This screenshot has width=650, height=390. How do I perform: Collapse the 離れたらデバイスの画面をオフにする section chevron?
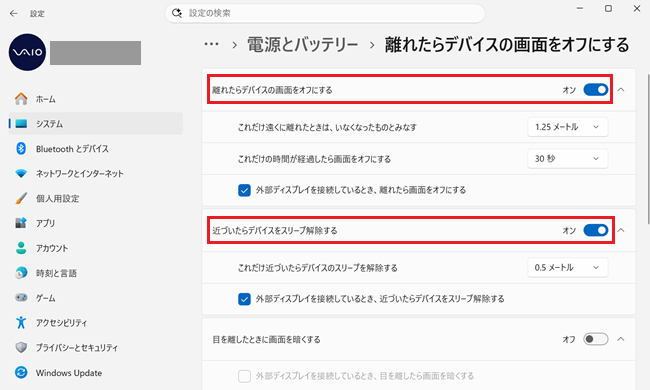(x=621, y=90)
